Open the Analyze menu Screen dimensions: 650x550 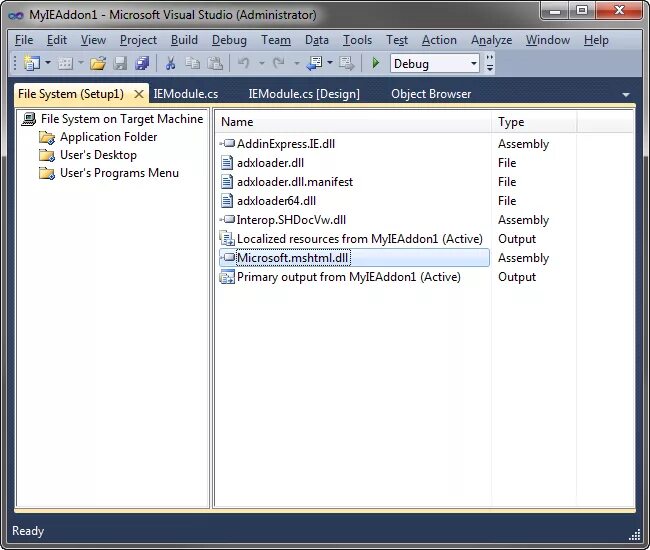491,40
